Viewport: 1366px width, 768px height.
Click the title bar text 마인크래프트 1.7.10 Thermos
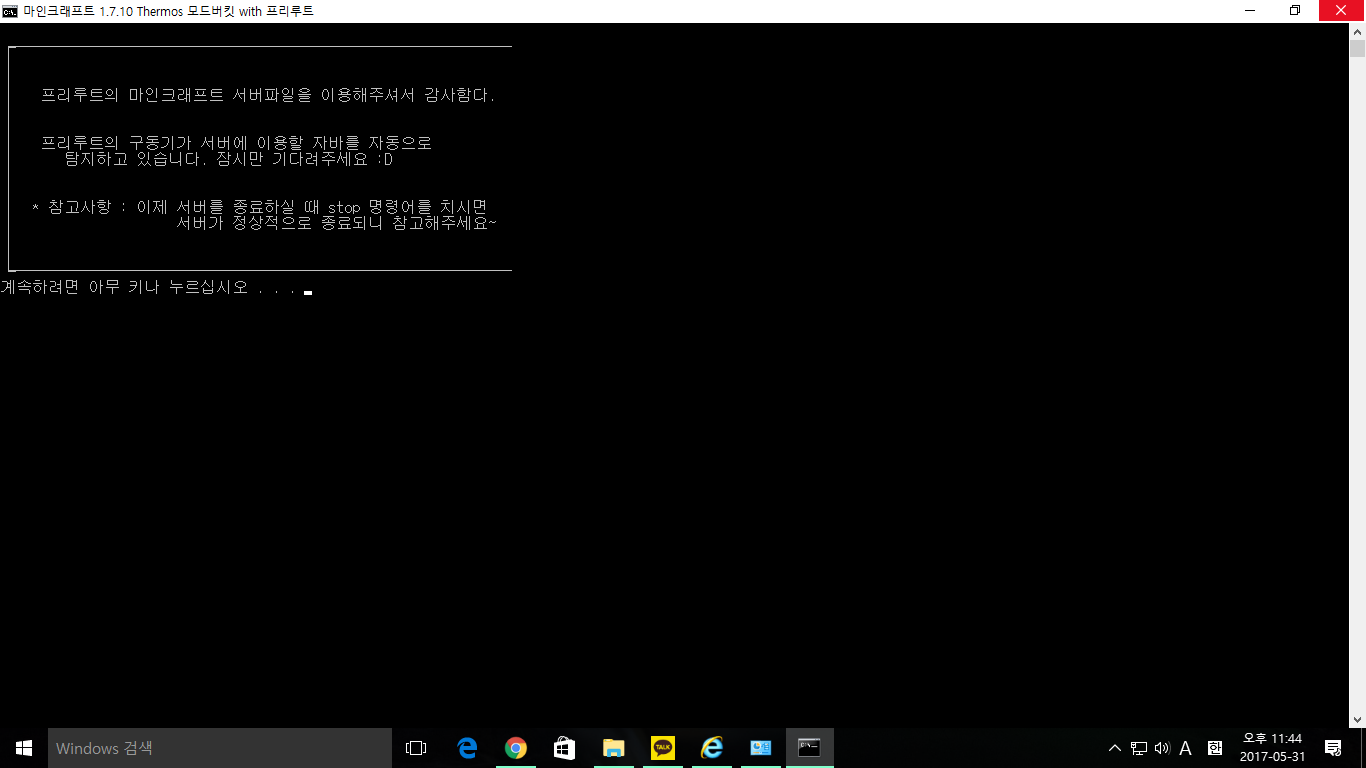pos(104,11)
